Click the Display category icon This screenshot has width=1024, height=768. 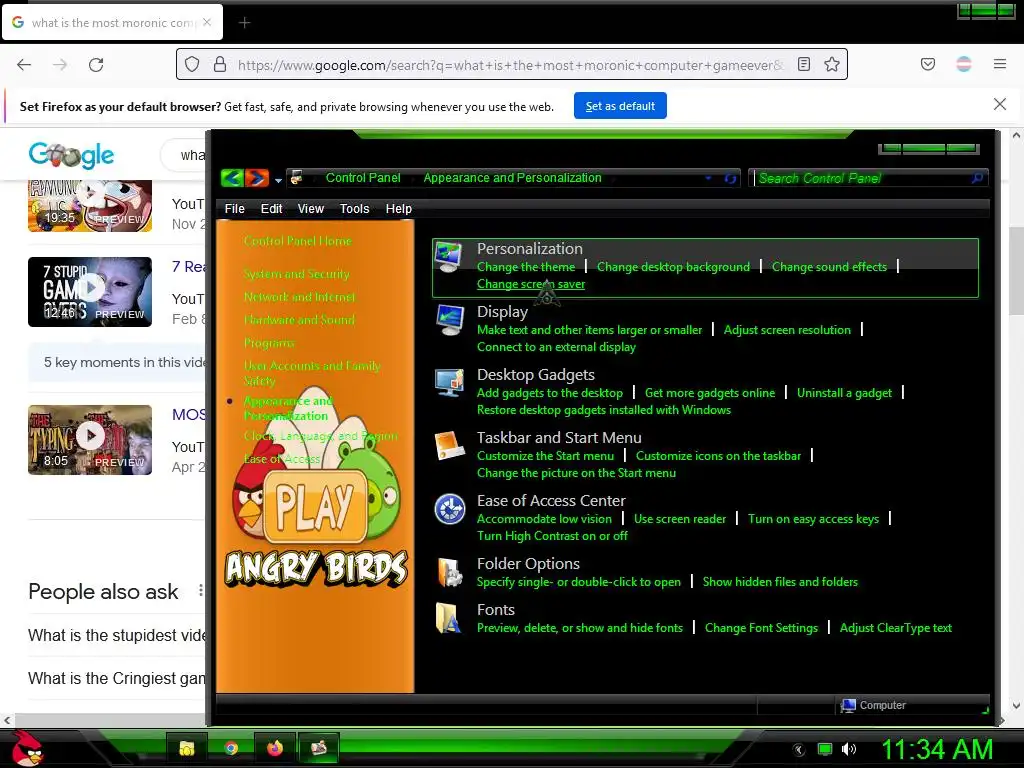click(x=449, y=320)
